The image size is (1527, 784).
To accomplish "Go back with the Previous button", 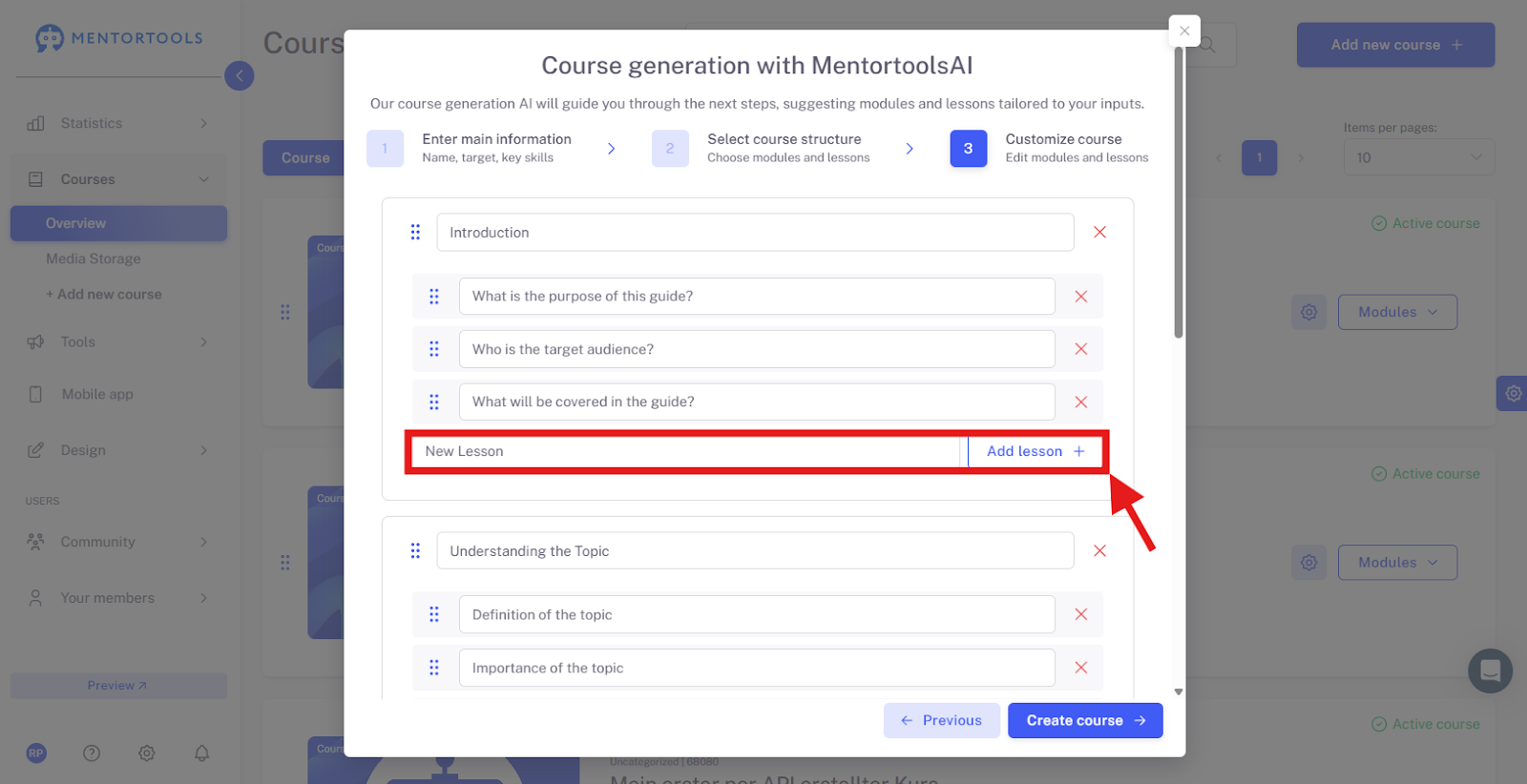I will 941,720.
